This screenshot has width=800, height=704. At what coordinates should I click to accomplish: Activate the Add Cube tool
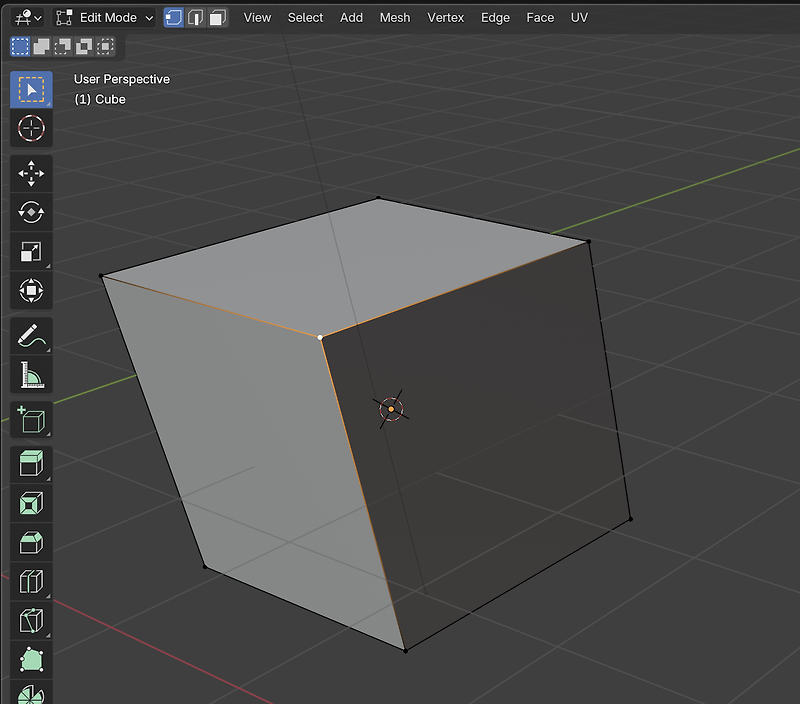coord(29,420)
